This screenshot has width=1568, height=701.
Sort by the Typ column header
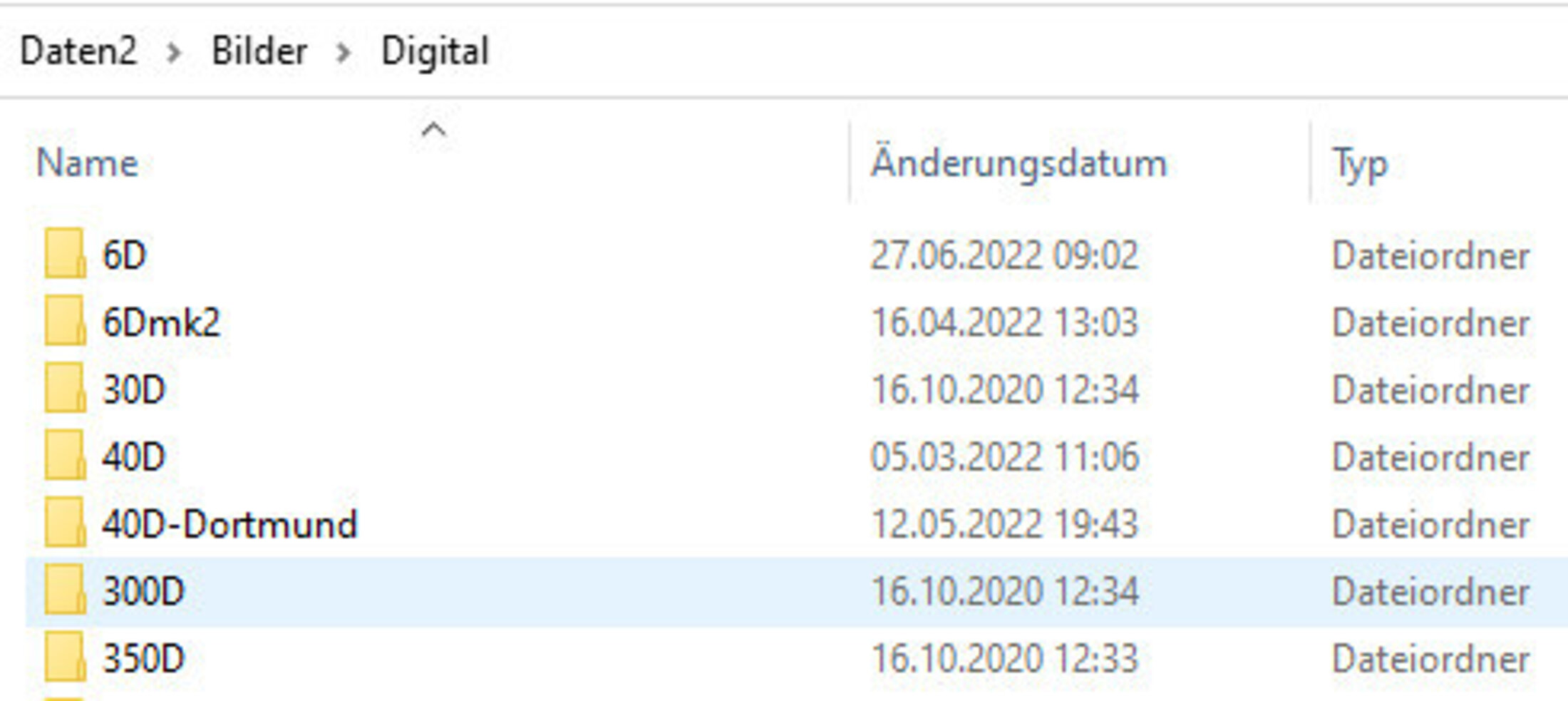[x=1360, y=163]
